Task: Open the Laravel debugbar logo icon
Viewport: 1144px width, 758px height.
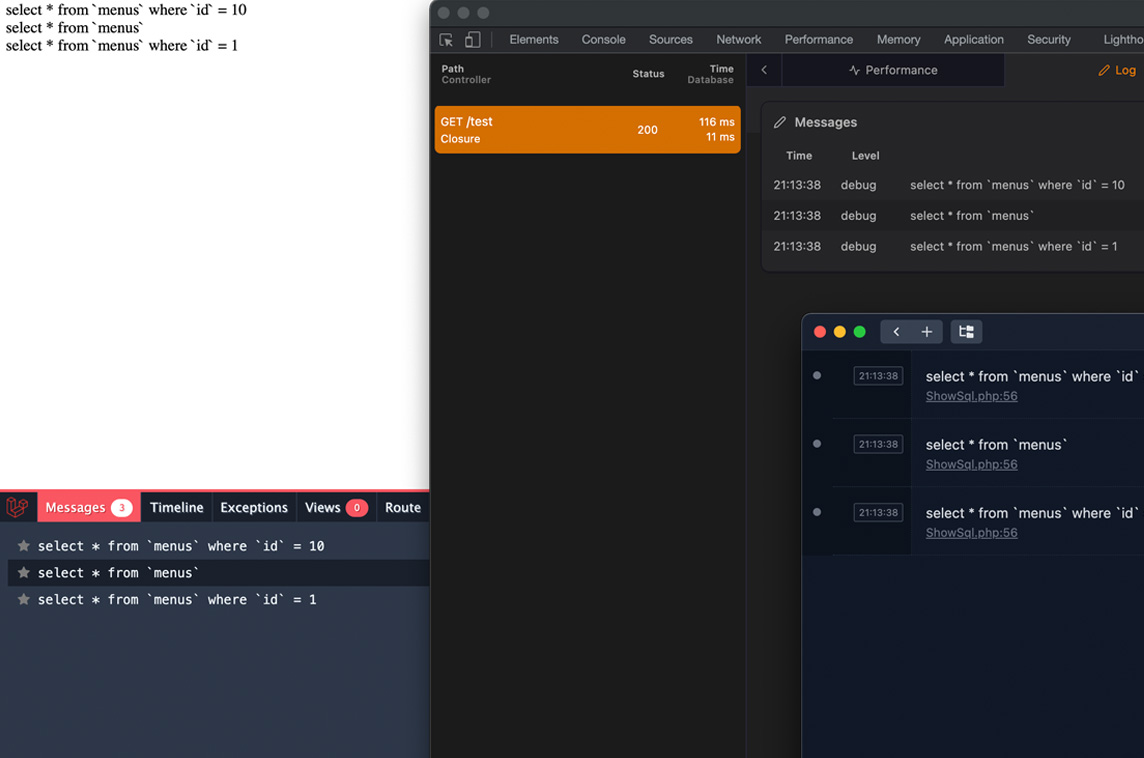Action: (18, 507)
